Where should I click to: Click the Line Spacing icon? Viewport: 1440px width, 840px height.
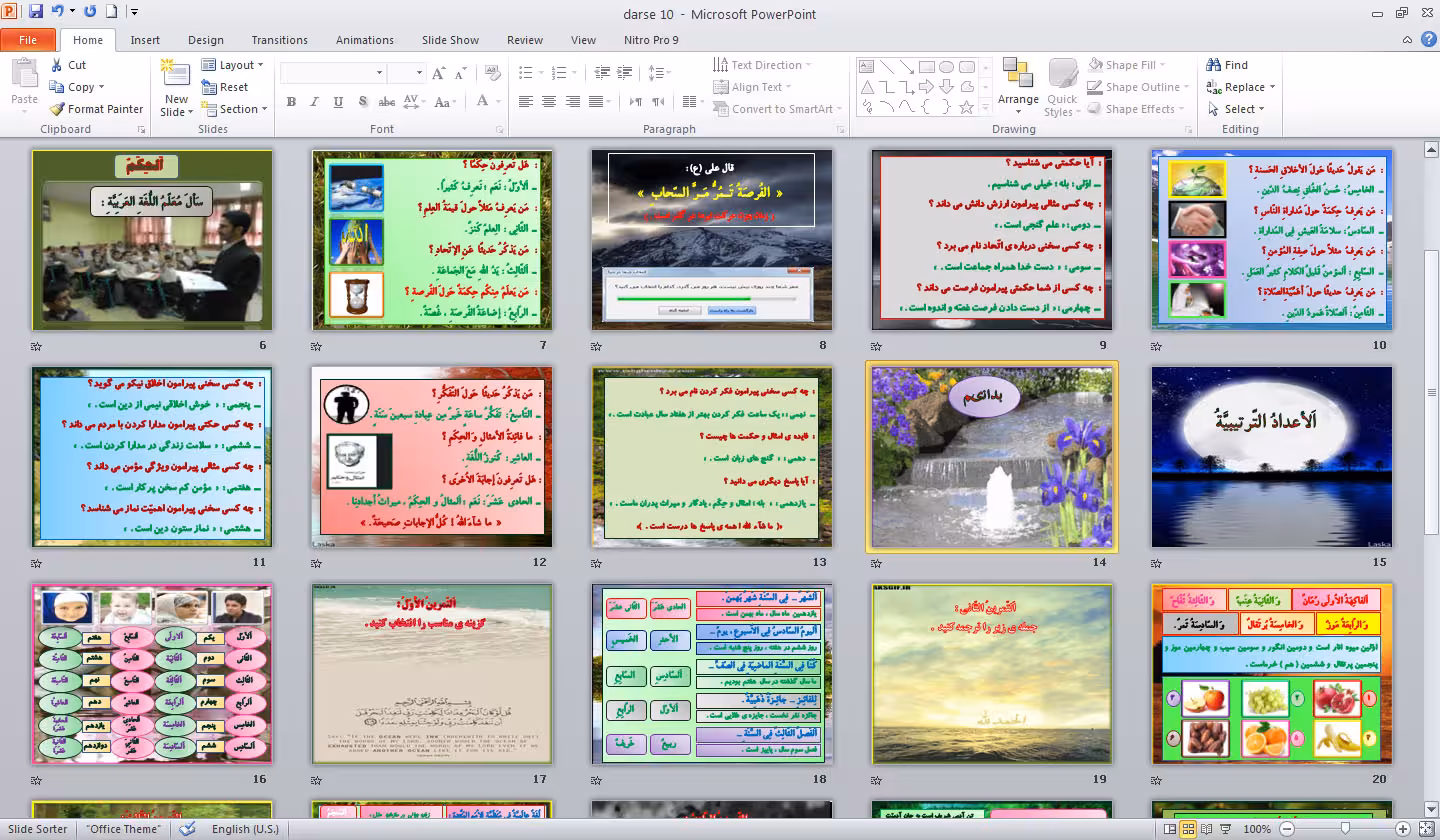click(658, 73)
